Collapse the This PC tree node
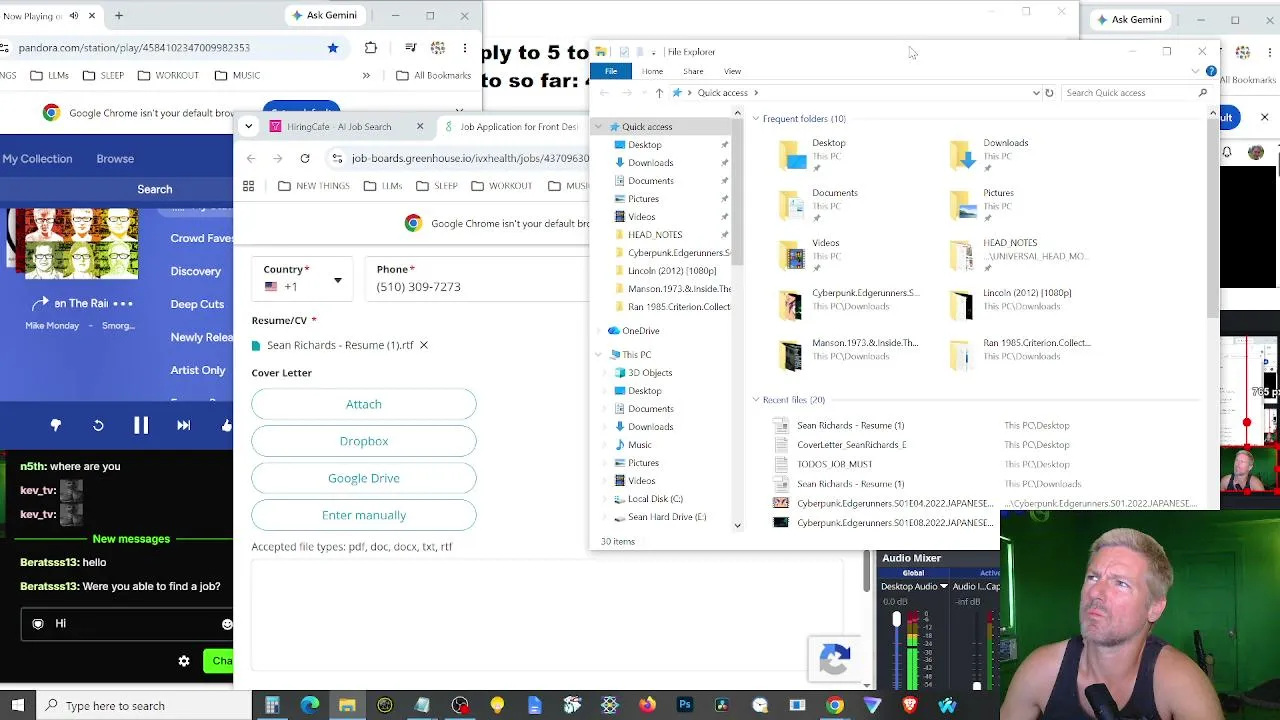Screen dimensions: 1280x720 pyautogui.click(x=601, y=355)
